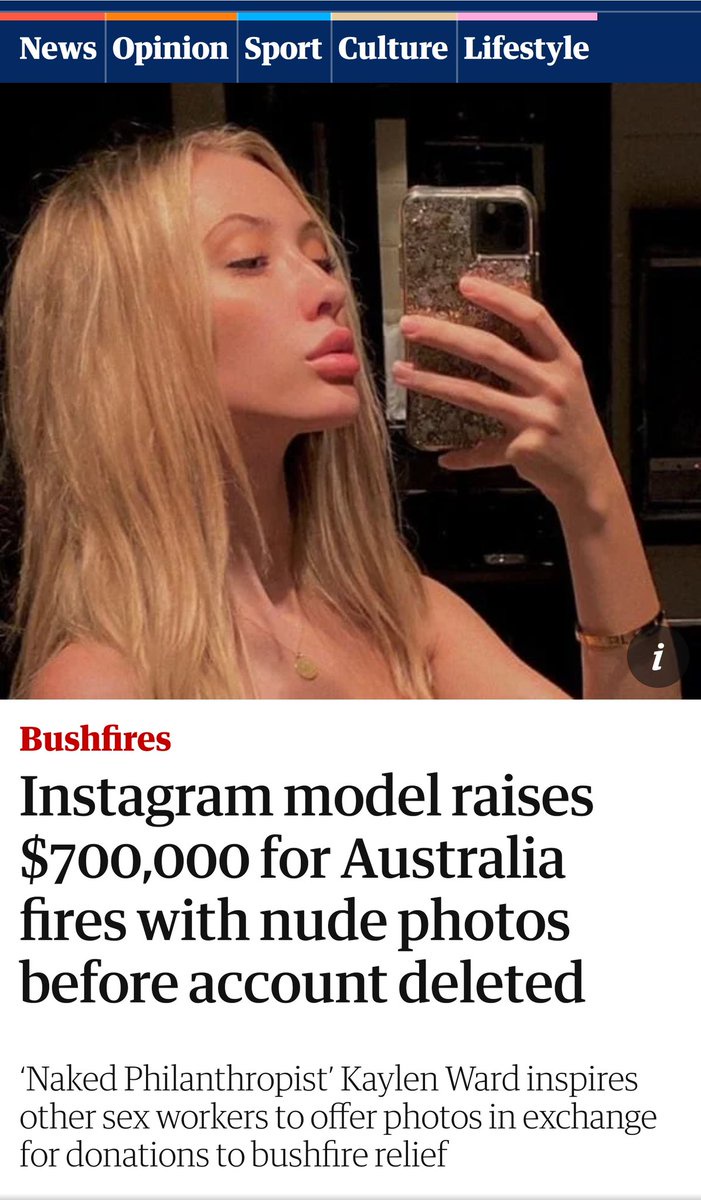Open the main article photo
701x1200 pixels.
[x=350, y=391]
